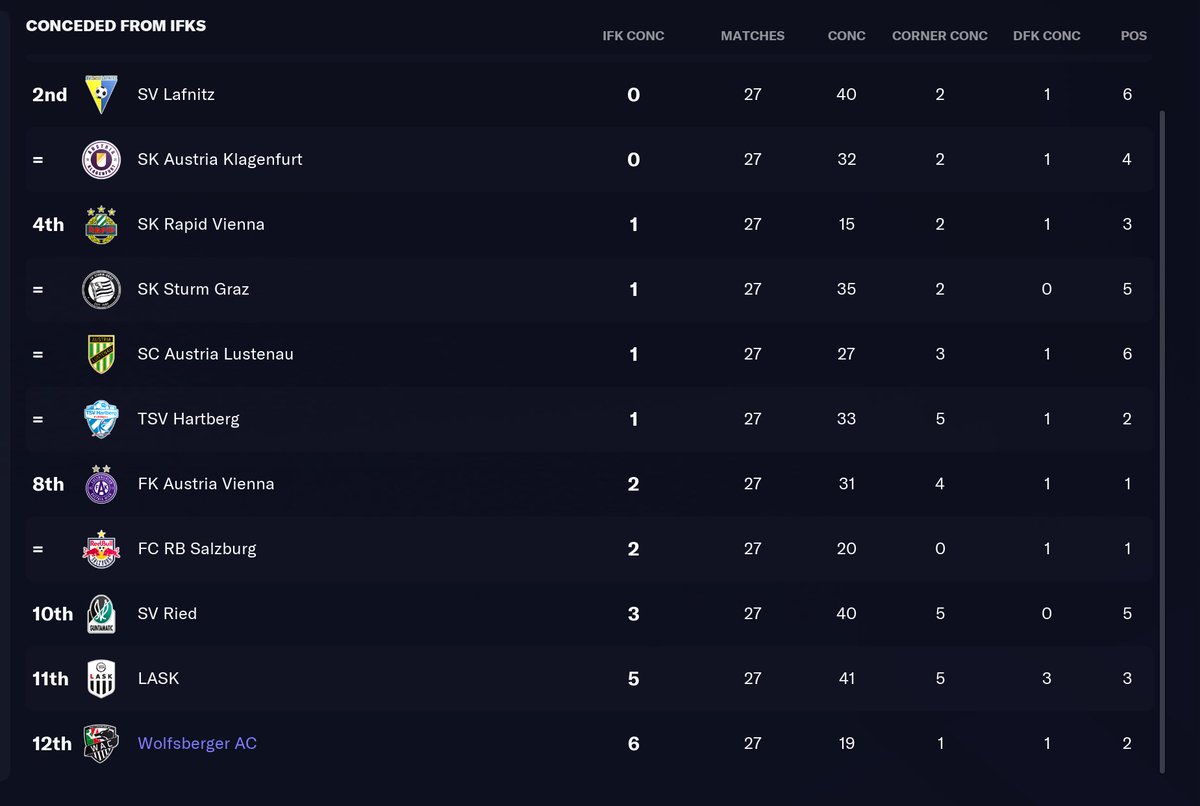Screen dimensions: 1200x806
Task: Click FK Austria Vienna's corner conceded value 4
Action: click(940, 484)
